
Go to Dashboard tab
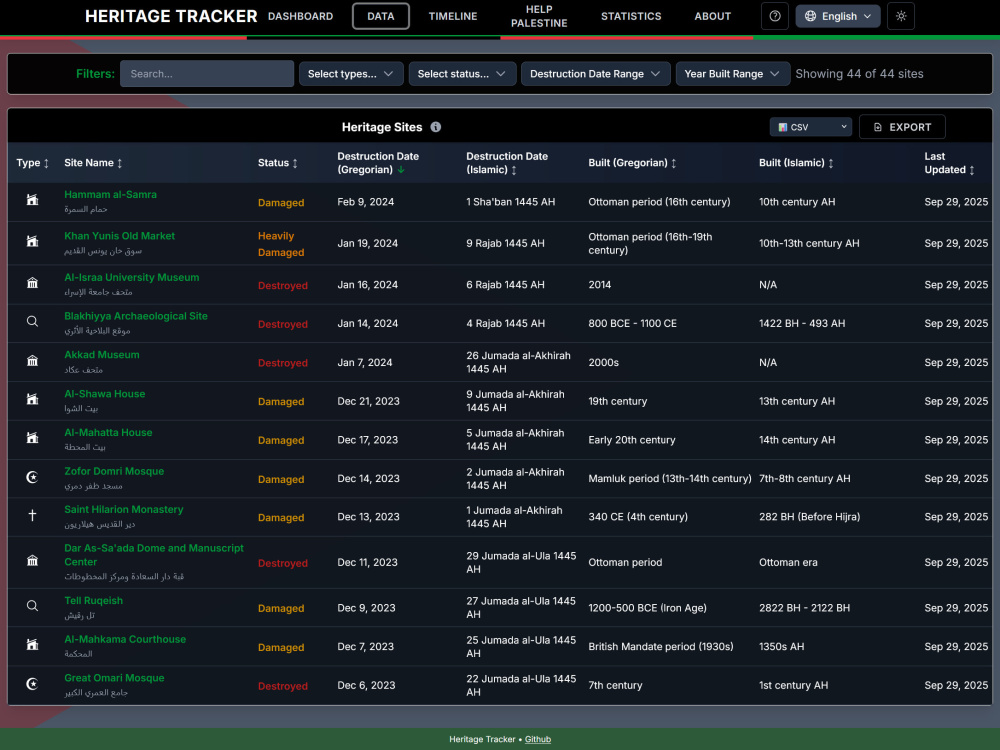pyautogui.click(x=300, y=16)
